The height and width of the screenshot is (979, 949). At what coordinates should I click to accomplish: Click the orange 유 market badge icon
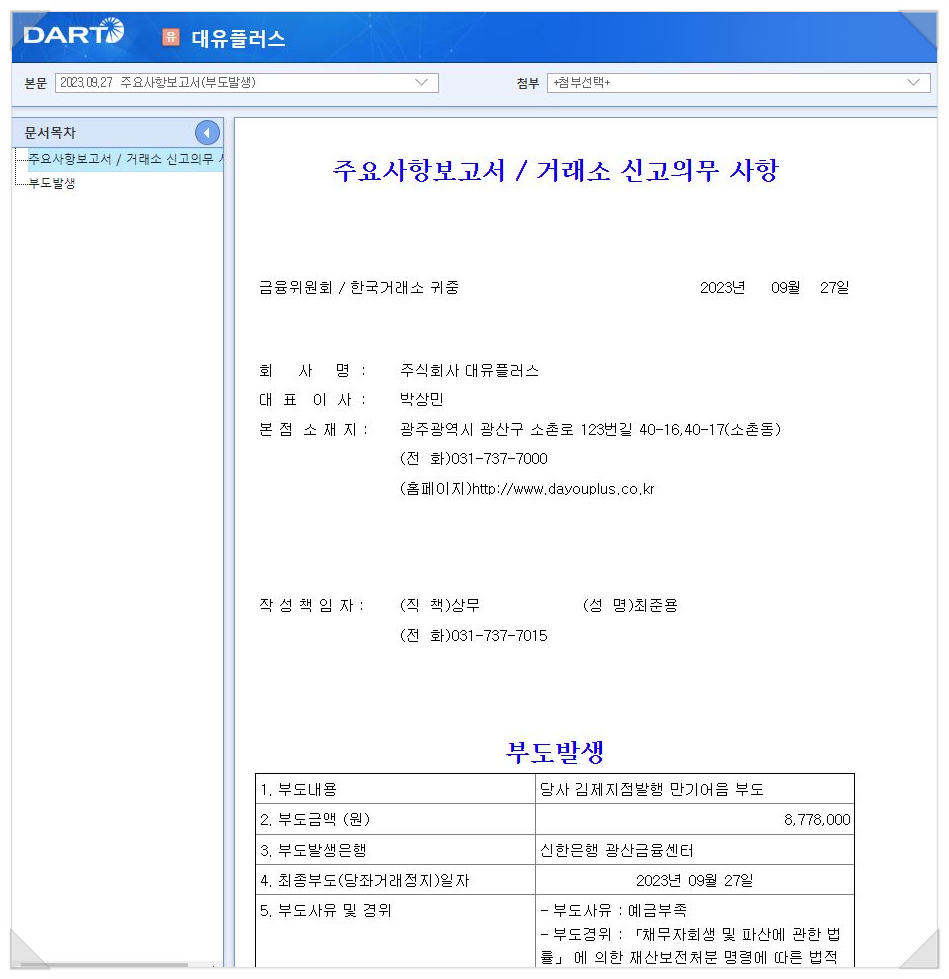coord(171,37)
